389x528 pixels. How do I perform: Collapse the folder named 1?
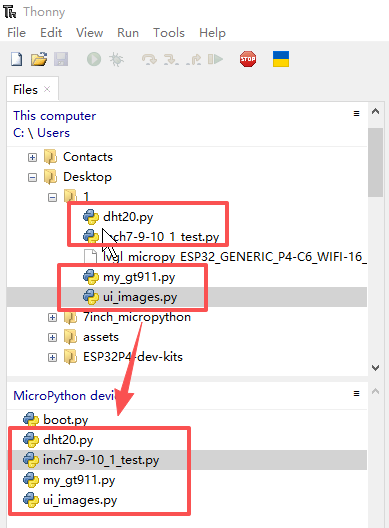[53, 197]
